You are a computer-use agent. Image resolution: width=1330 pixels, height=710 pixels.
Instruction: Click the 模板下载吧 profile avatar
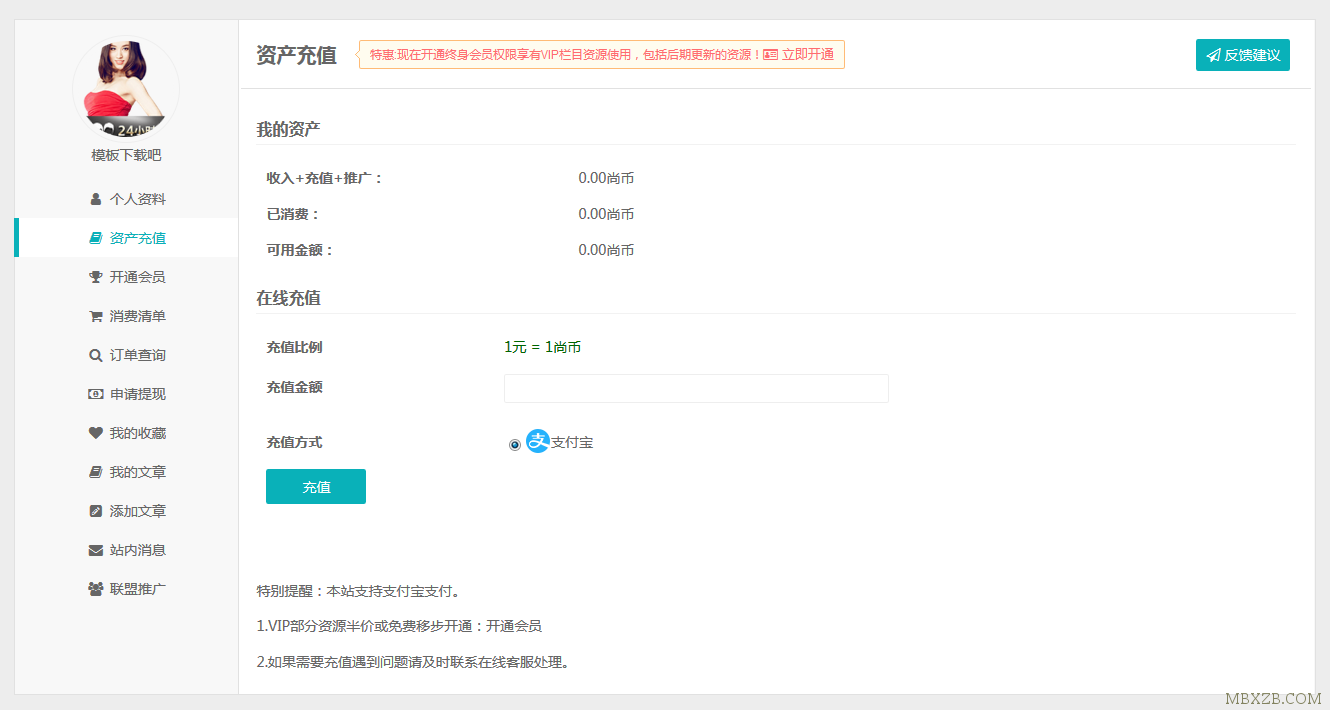coord(125,89)
